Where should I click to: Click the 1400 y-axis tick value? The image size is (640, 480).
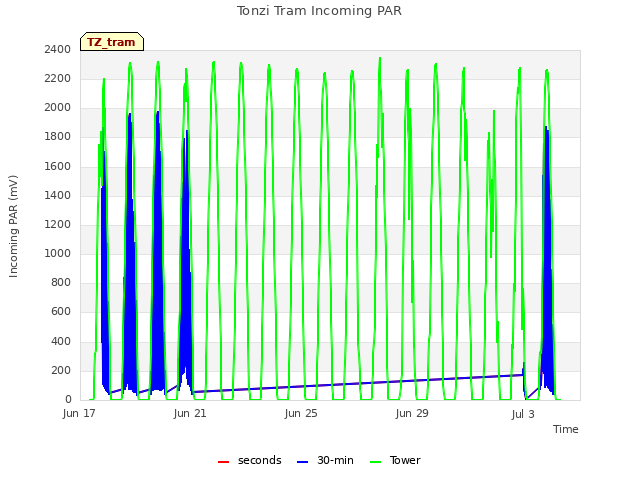point(58,195)
